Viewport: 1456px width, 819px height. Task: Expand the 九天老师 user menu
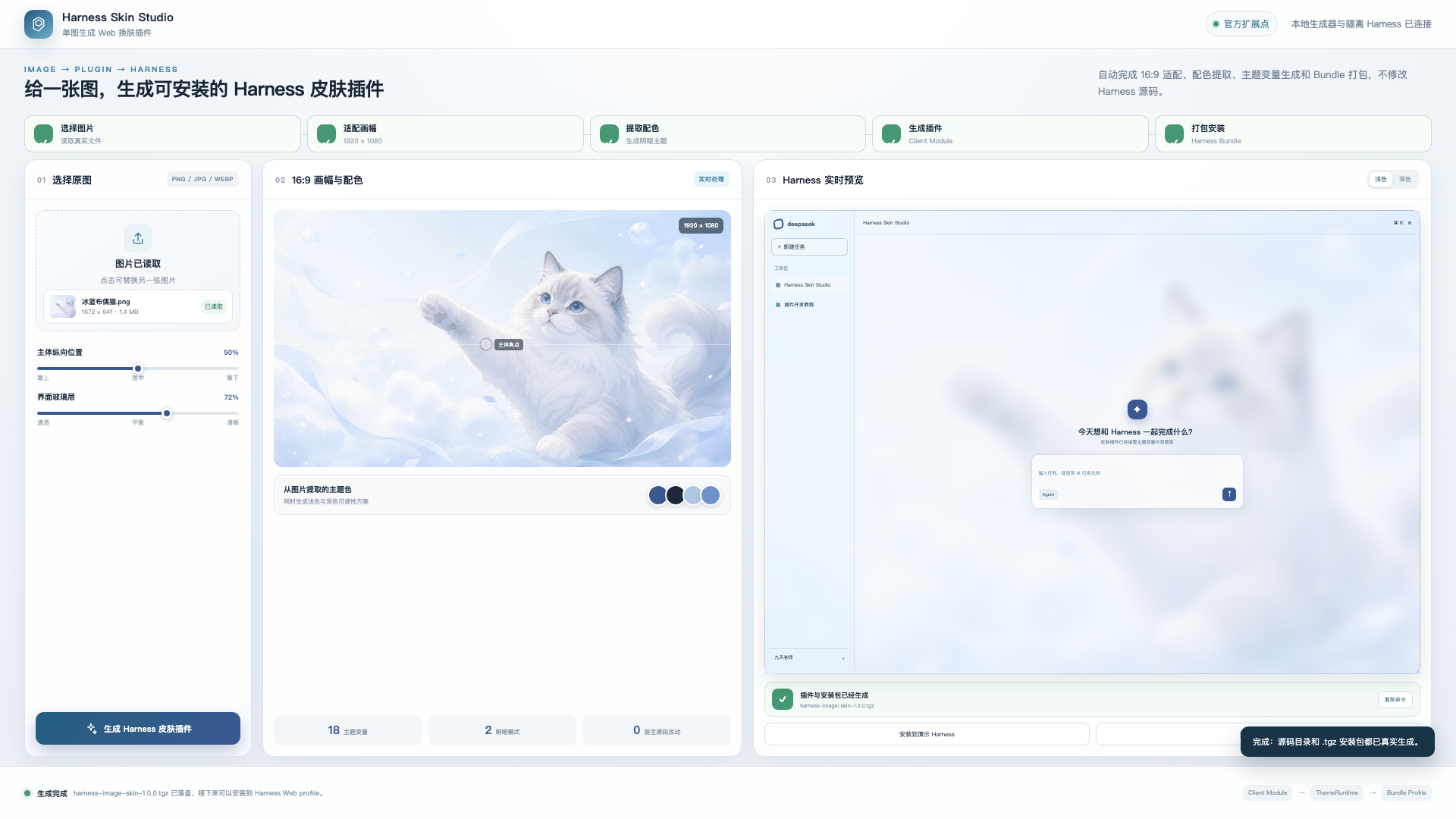click(809, 657)
